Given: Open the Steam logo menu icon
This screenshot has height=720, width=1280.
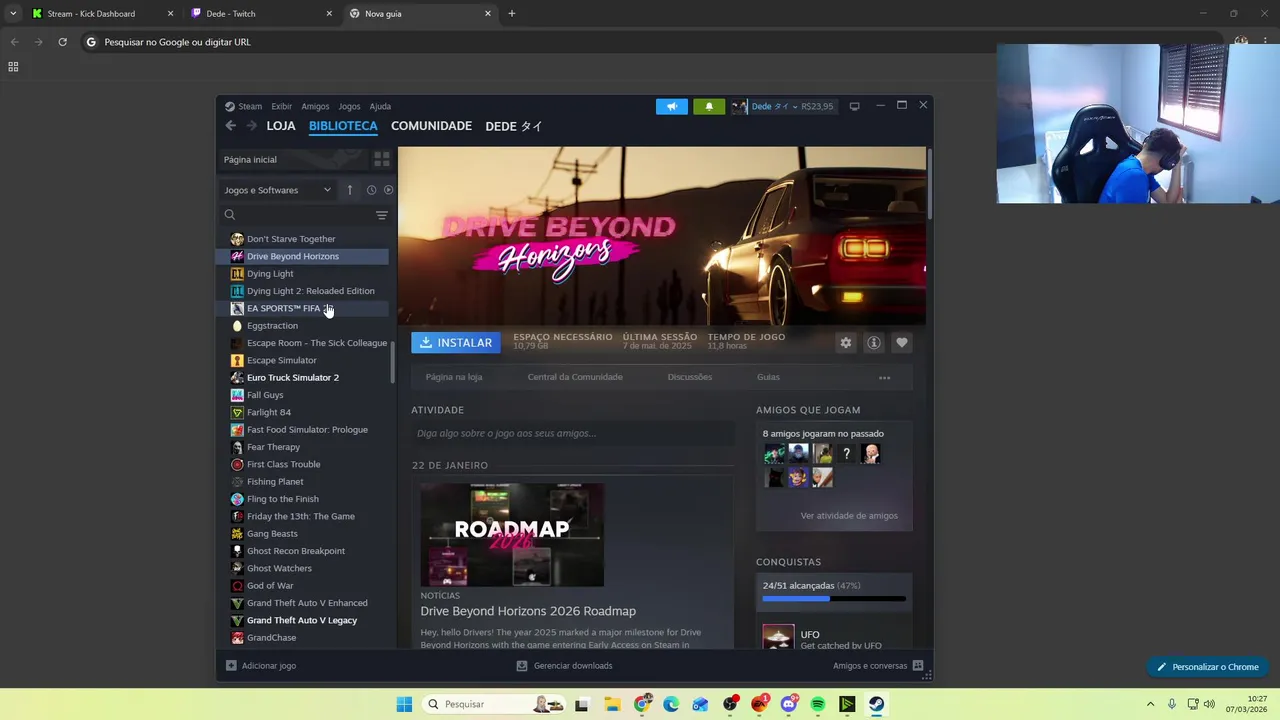Looking at the screenshot, I should coord(230,106).
